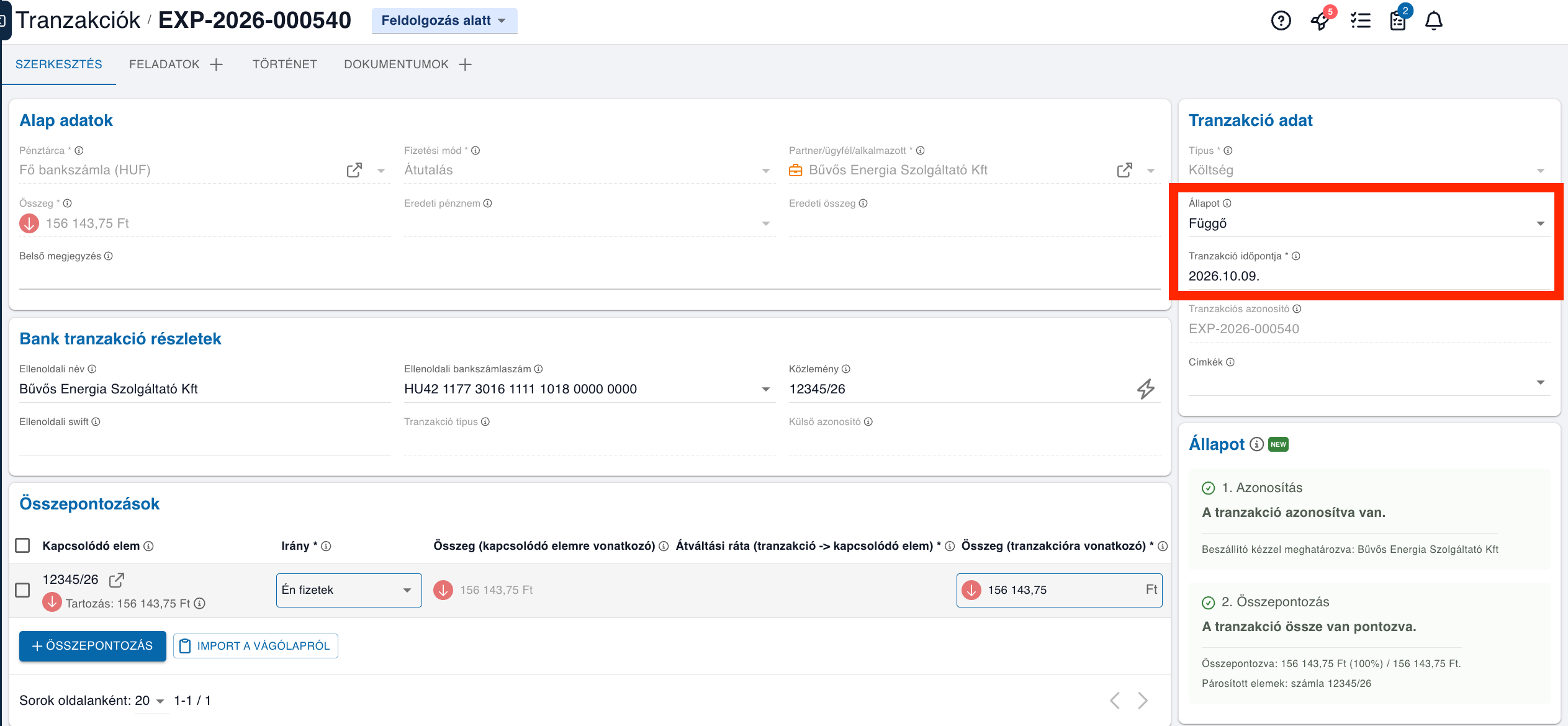Click info icon next to Közlemény label
This screenshot has width=1568, height=726.
(x=846, y=369)
